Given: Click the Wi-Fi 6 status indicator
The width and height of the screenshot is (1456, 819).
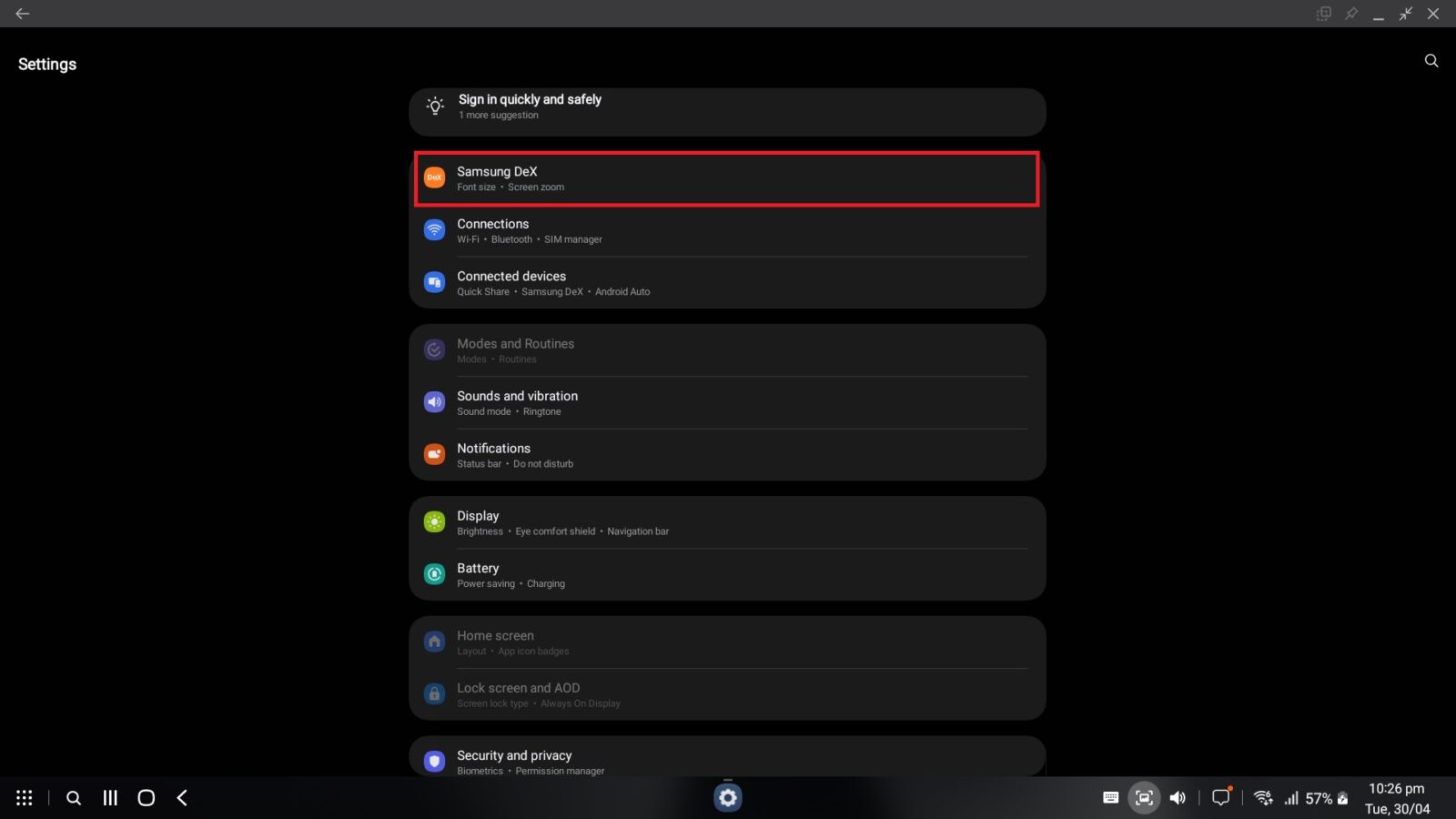Looking at the screenshot, I should click(1262, 797).
